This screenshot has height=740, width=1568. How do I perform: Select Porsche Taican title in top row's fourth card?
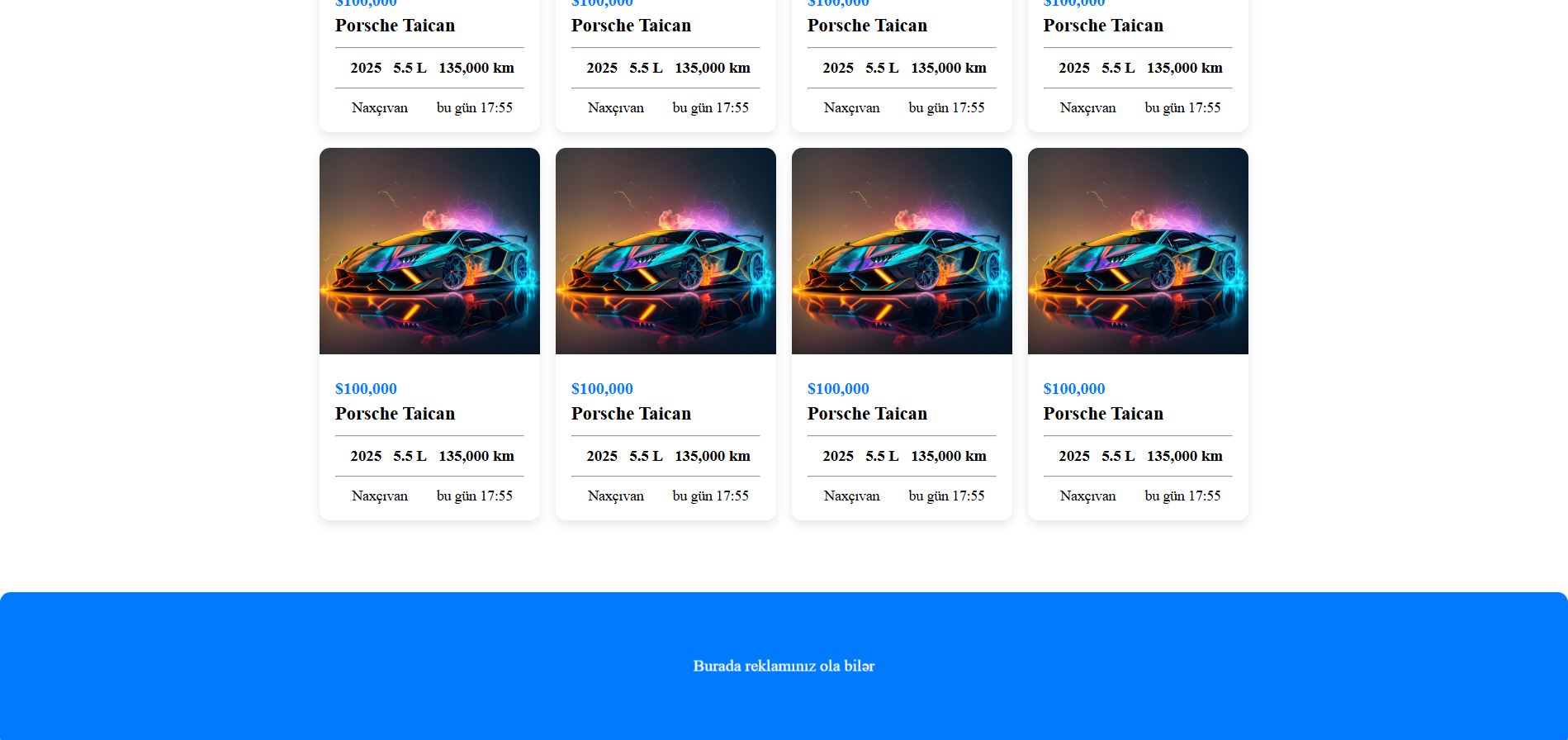pyautogui.click(x=1103, y=26)
